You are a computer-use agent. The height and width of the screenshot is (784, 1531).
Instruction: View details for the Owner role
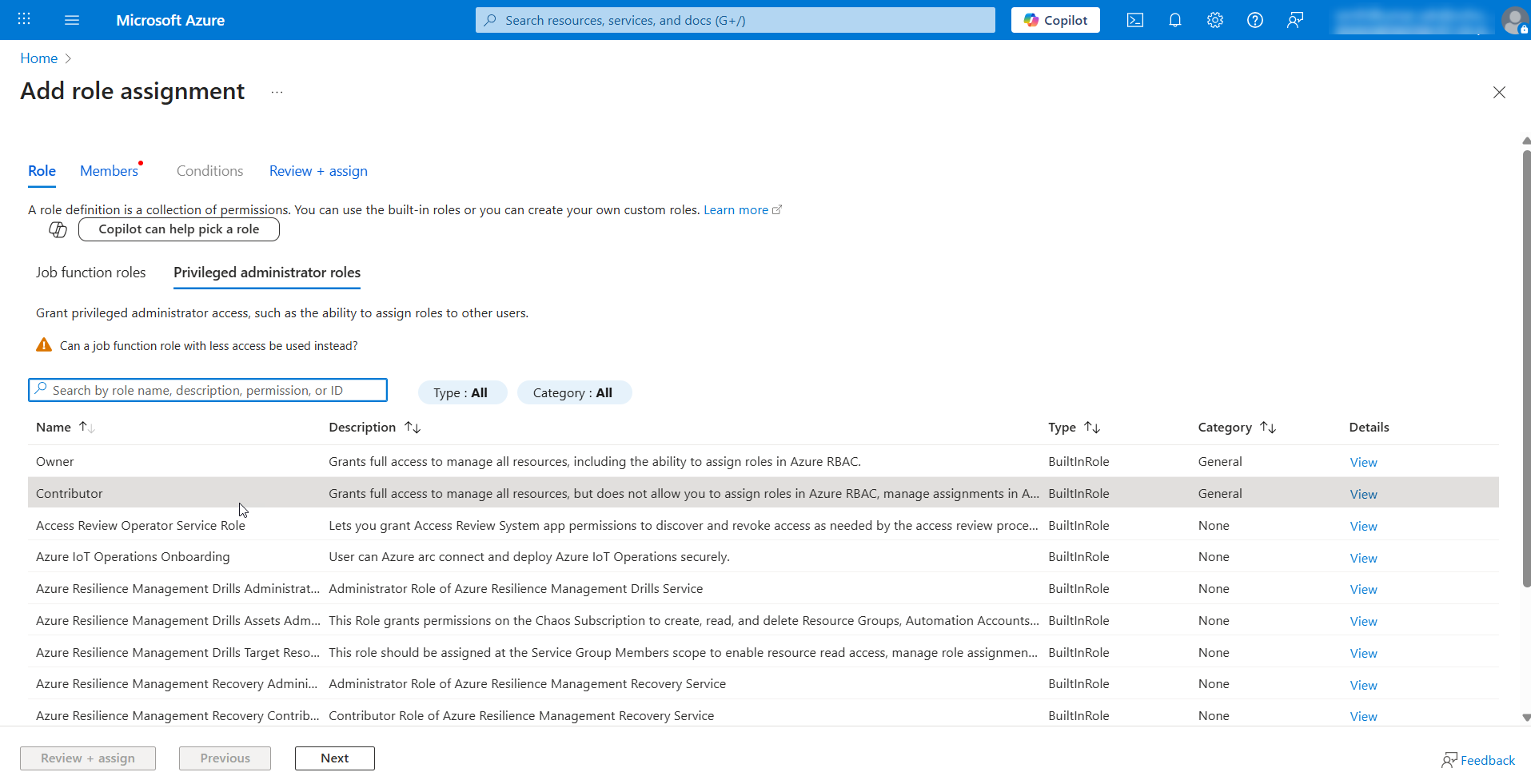[x=1363, y=461]
